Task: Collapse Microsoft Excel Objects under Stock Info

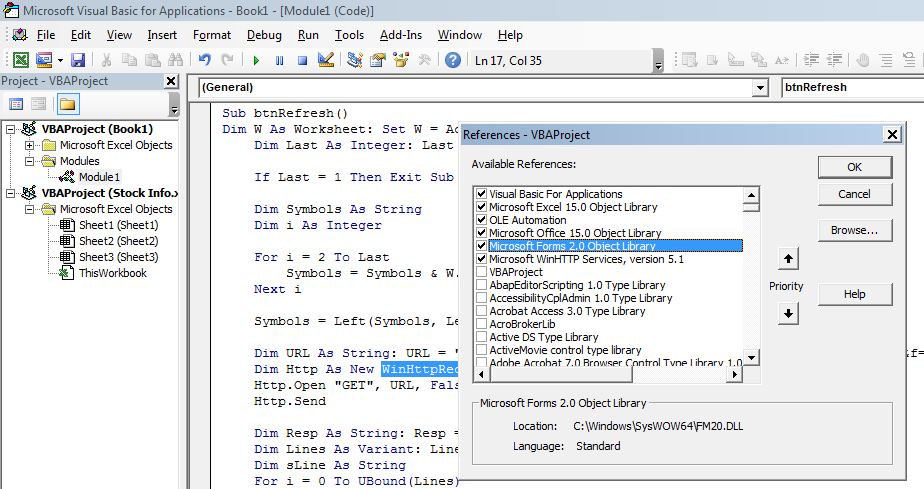Action: pos(29,209)
